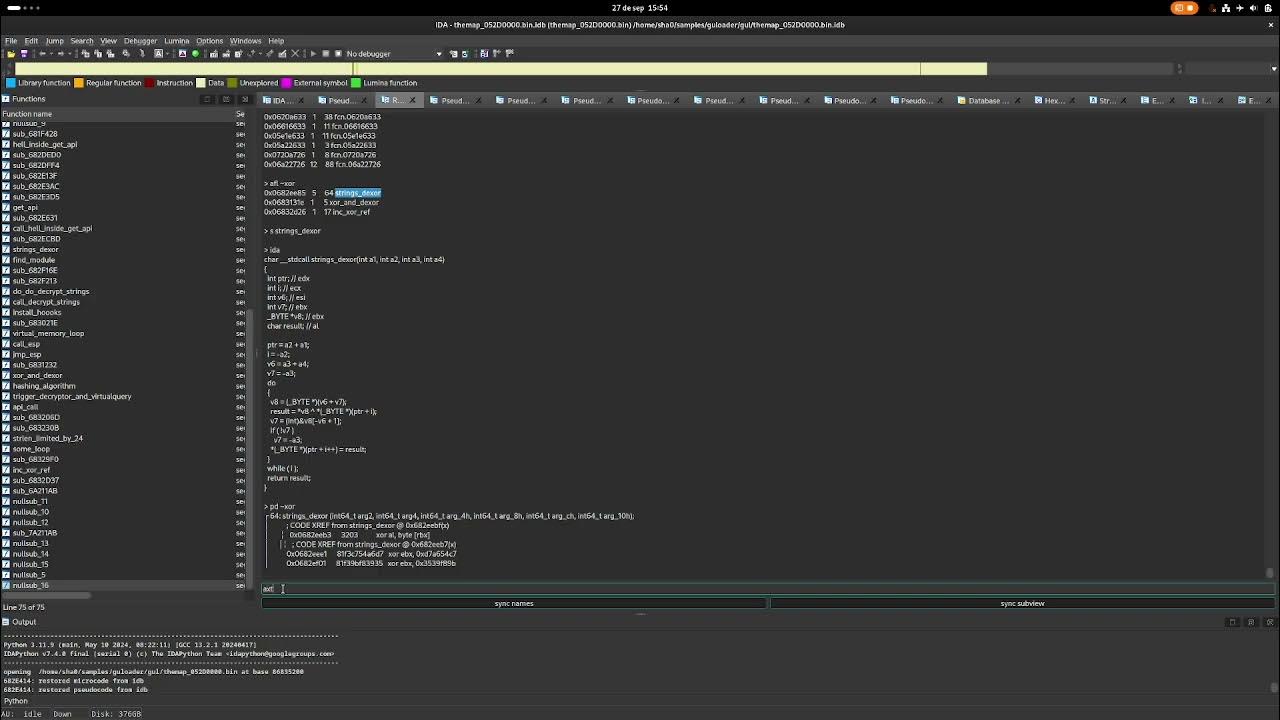This screenshot has height=720, width=1280.
Task: Click the volume icon in system tray
Action: pos(1253,8)
